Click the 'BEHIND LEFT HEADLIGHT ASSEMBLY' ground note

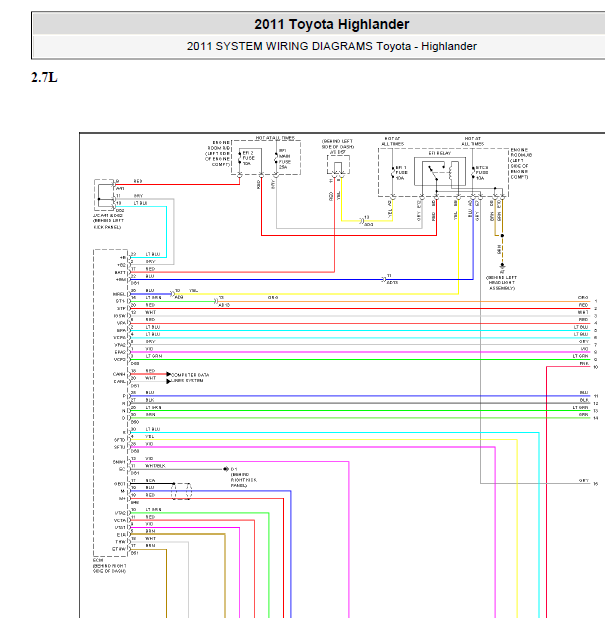[502, 283]
